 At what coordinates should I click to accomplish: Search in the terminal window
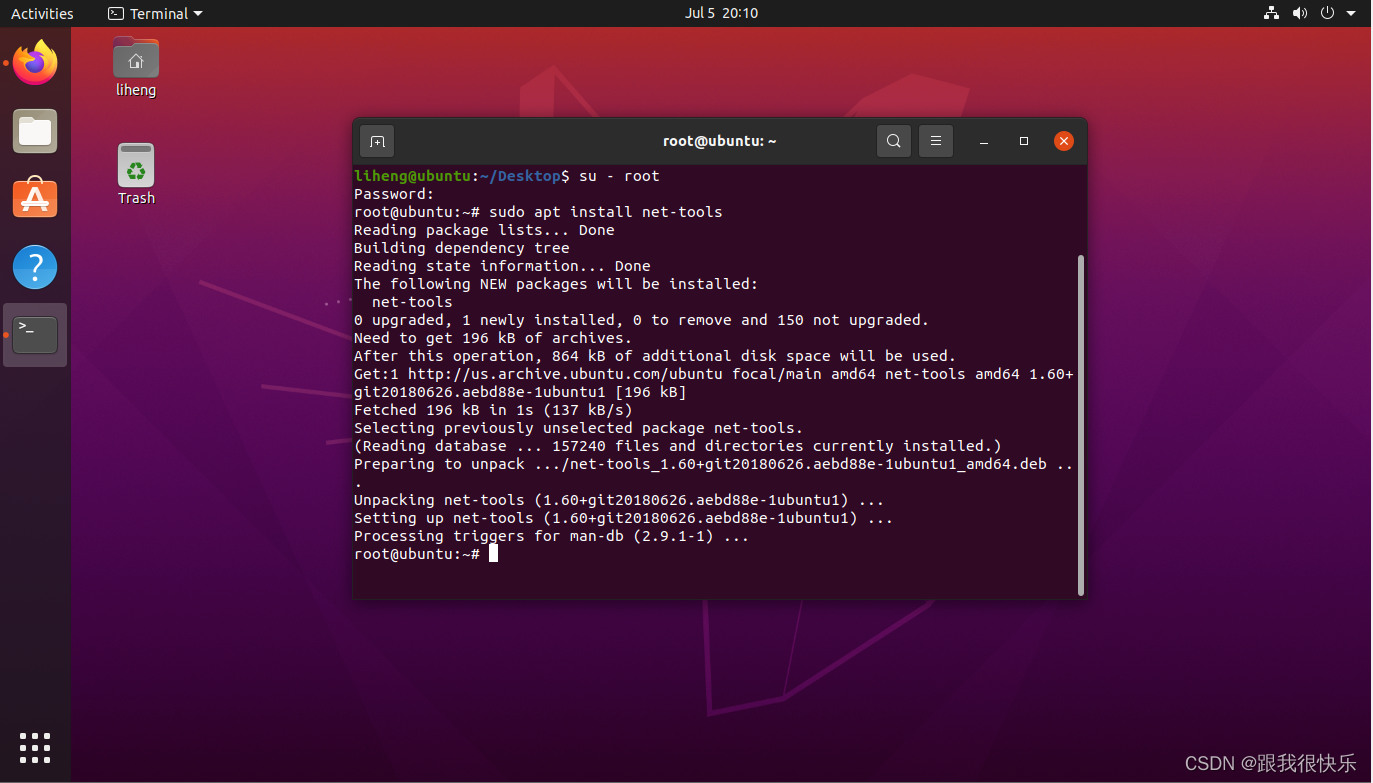894,141
